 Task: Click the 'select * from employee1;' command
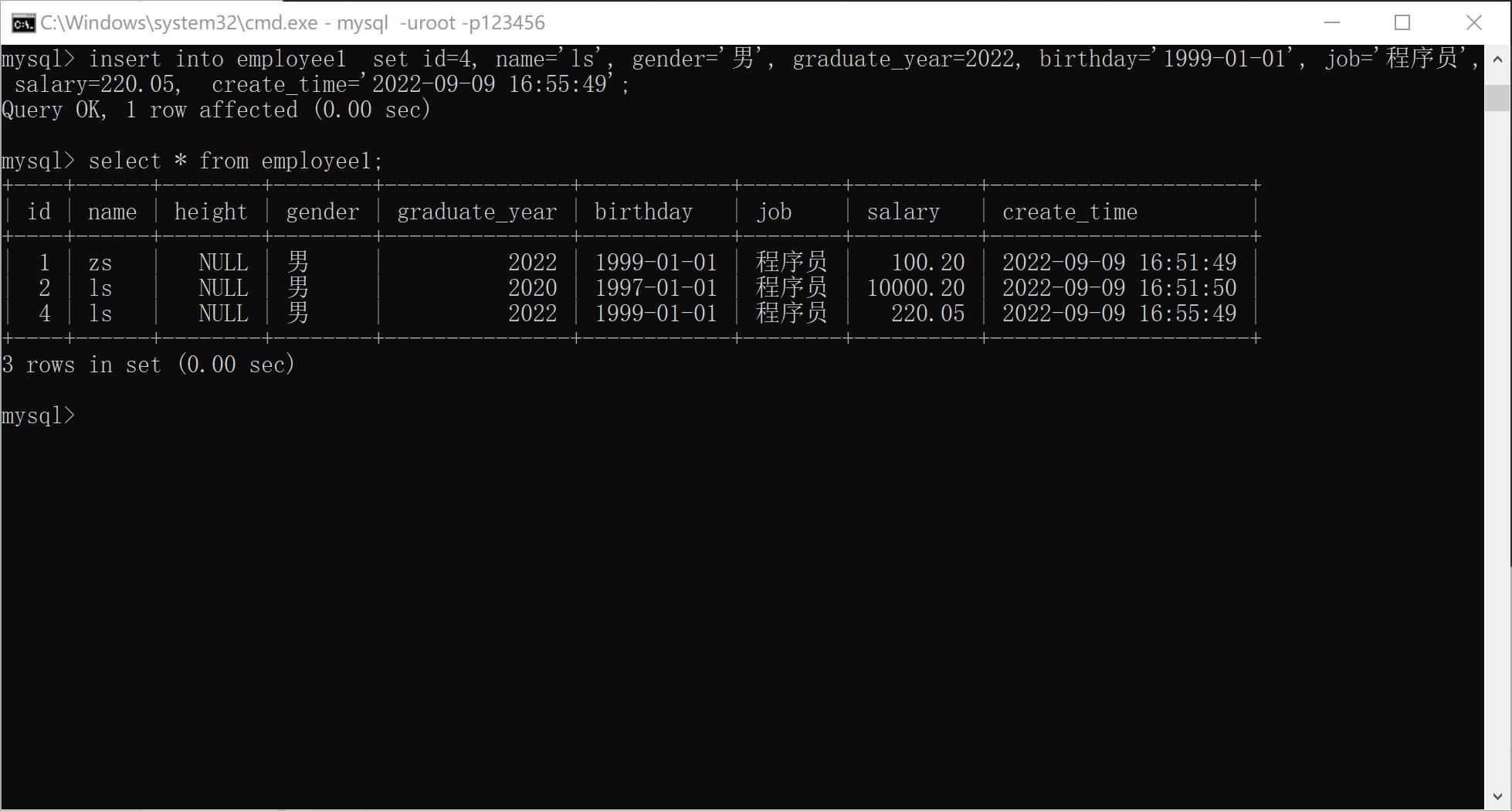click(x=236, y=161)
